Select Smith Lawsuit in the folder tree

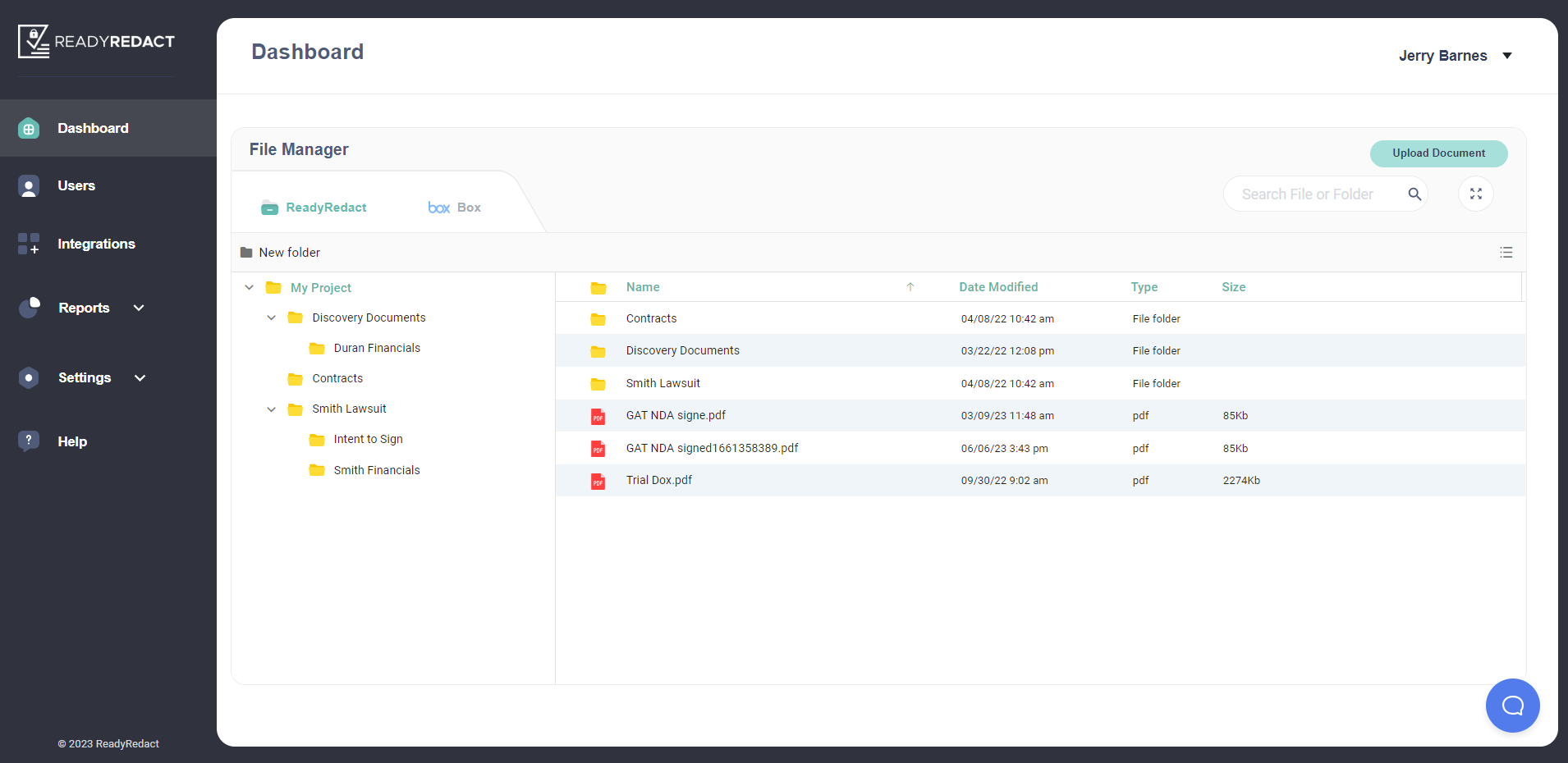point(349,409)
